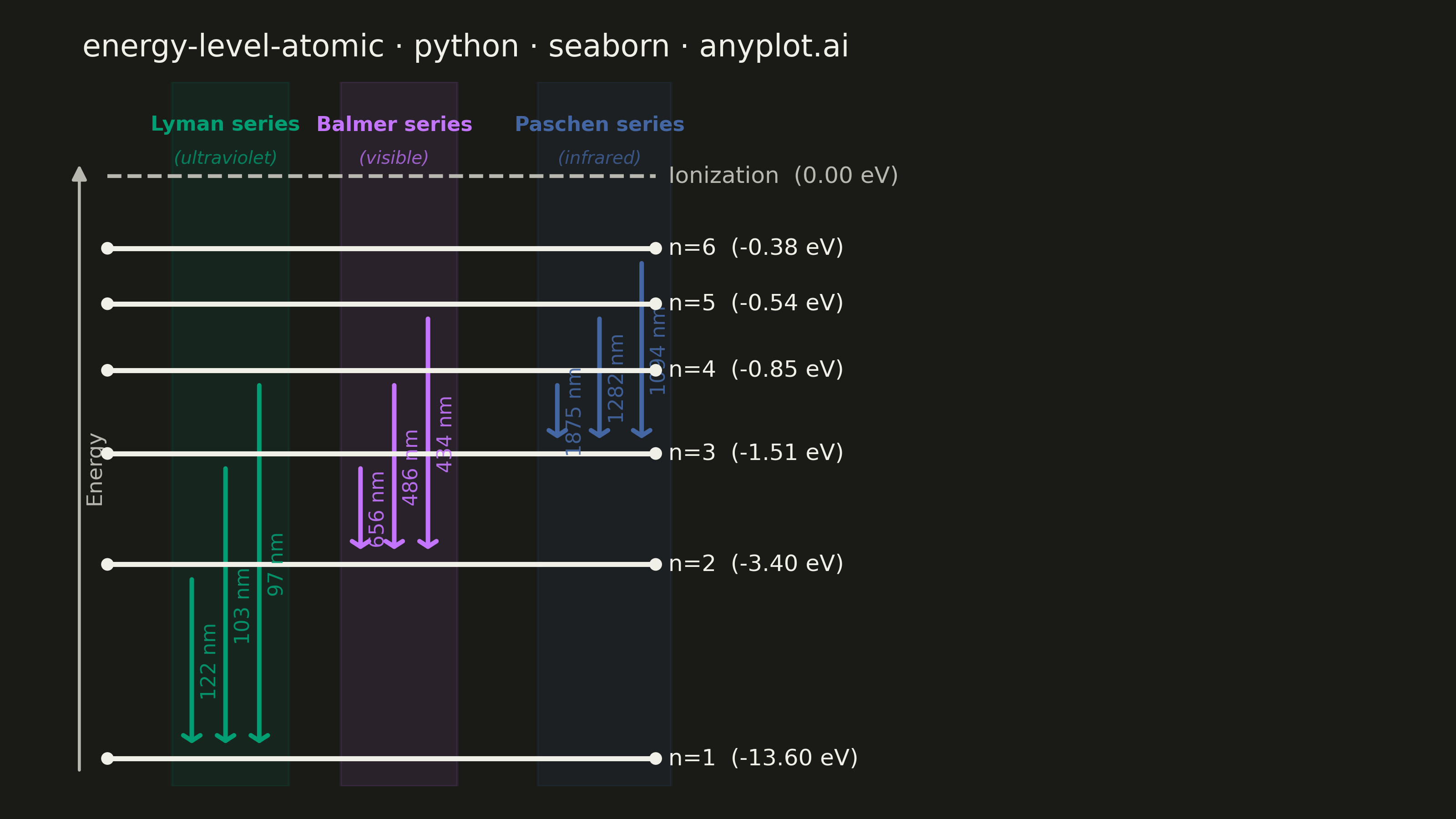Click the 486 nm wavelength label
Screen dimensions: 1456x819
[x=410, y=467]
